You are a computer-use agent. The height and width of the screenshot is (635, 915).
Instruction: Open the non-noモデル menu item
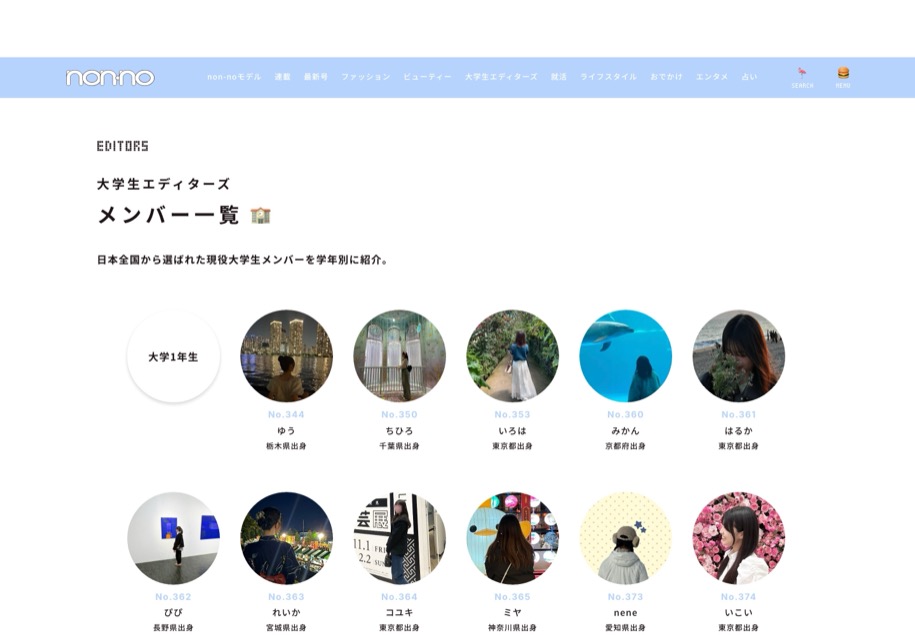[x=234, y=76]
